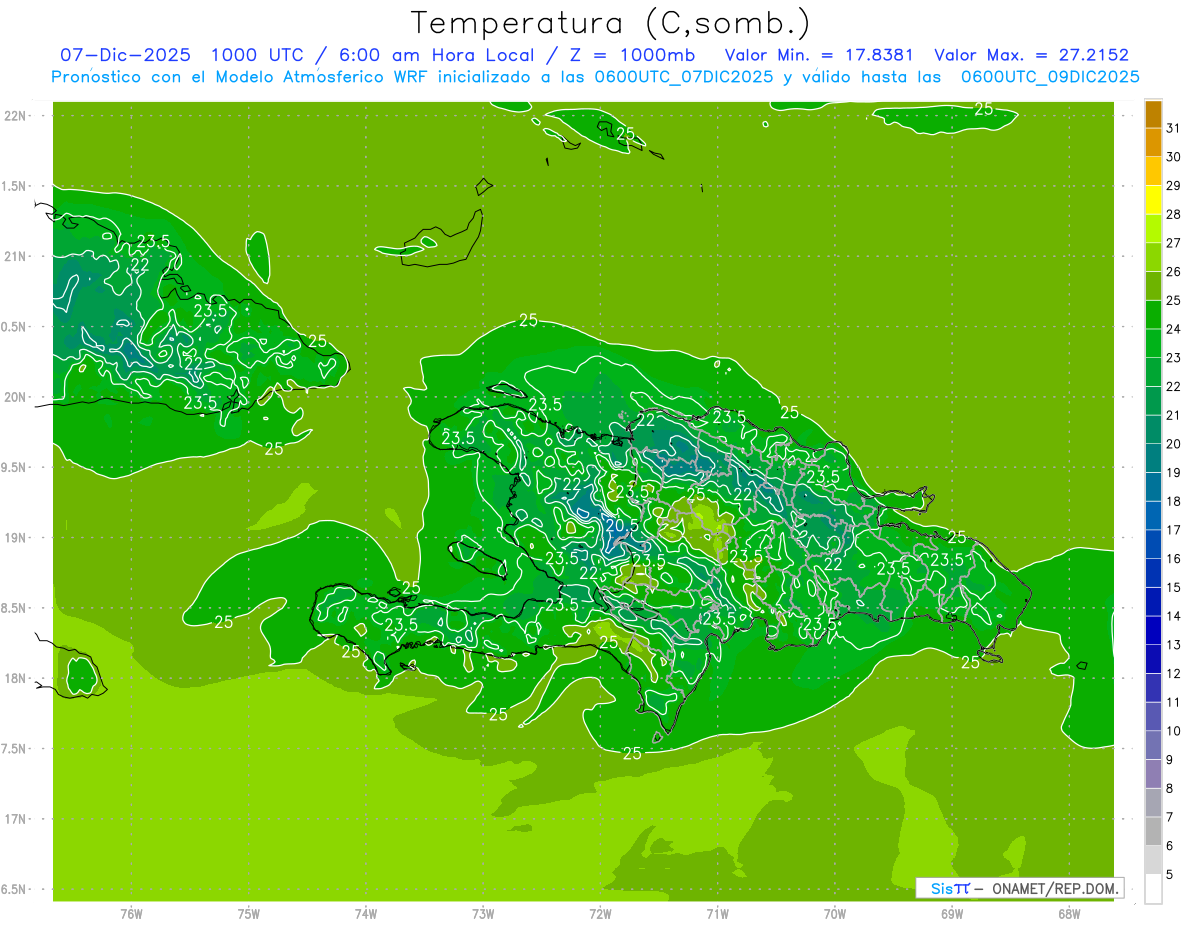Click the purple swatch between 8 and 9
Screen dimensions: 1200x927
click(x=1153, y=774)
